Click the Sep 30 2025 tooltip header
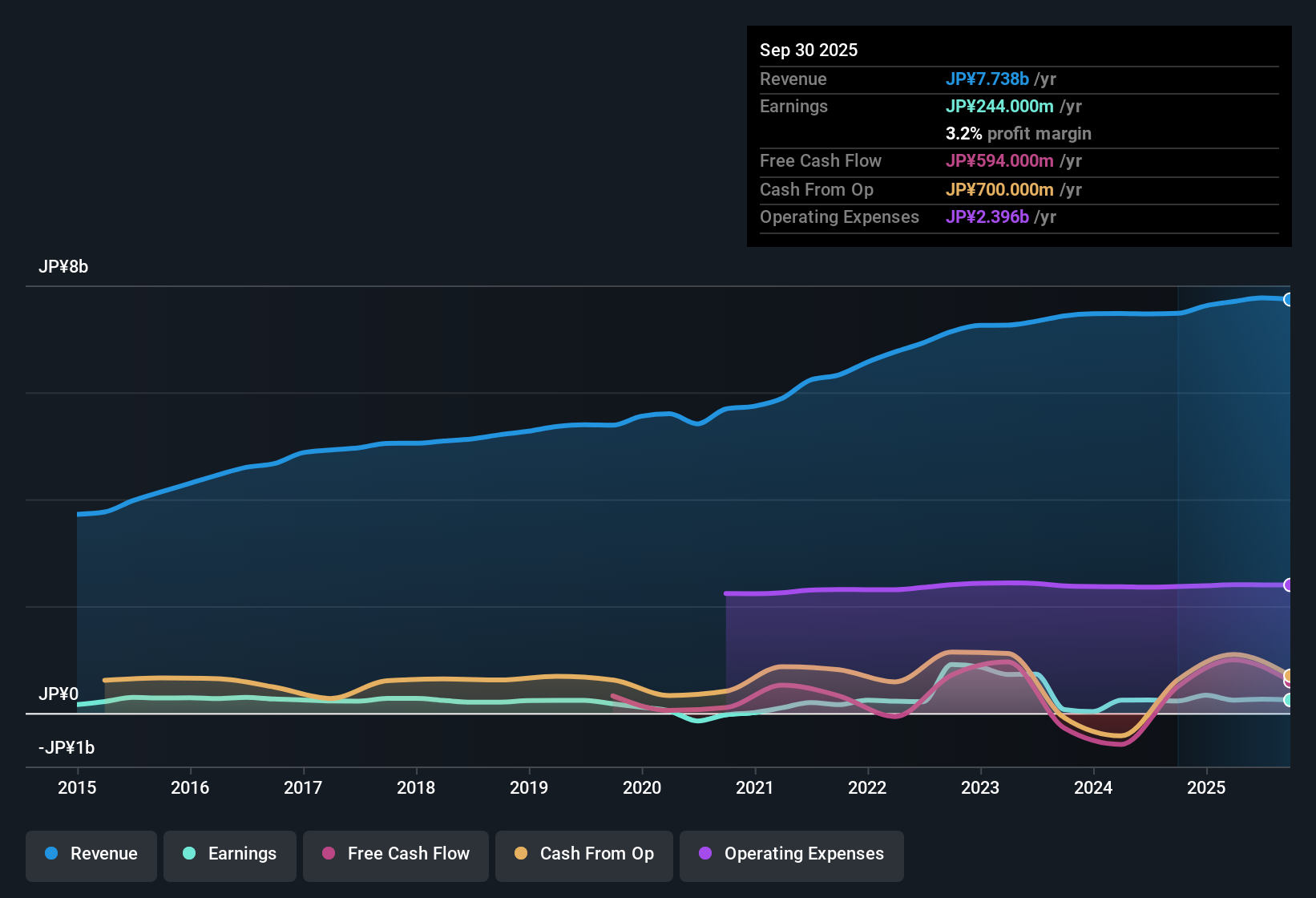This screenshot has width=1316, height=898. 809,50
